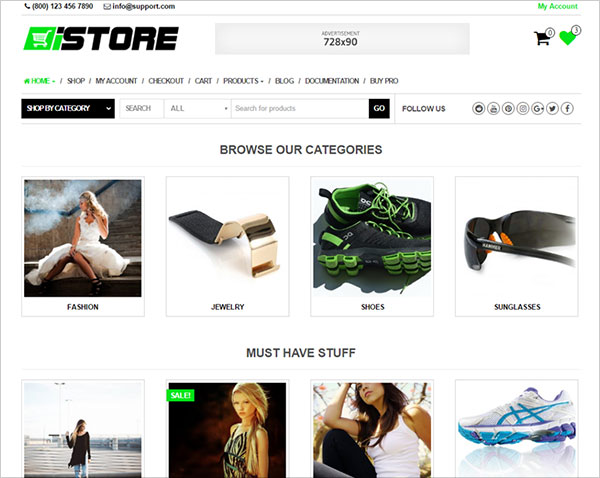Image resolution: width=600 pixels, height=478 pixels.
Task: View wishlist via green heart icon
Action: click(x=567, y=38)
